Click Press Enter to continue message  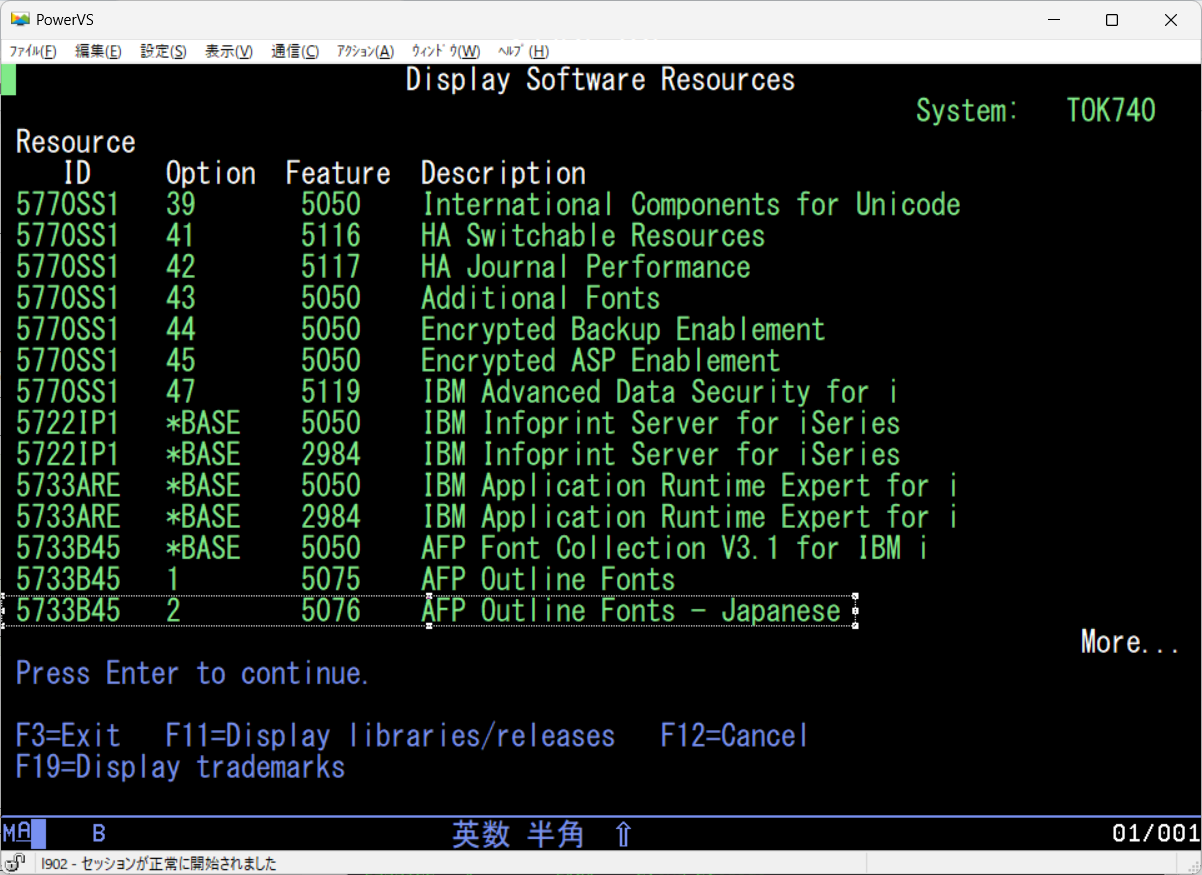[193, 674]
